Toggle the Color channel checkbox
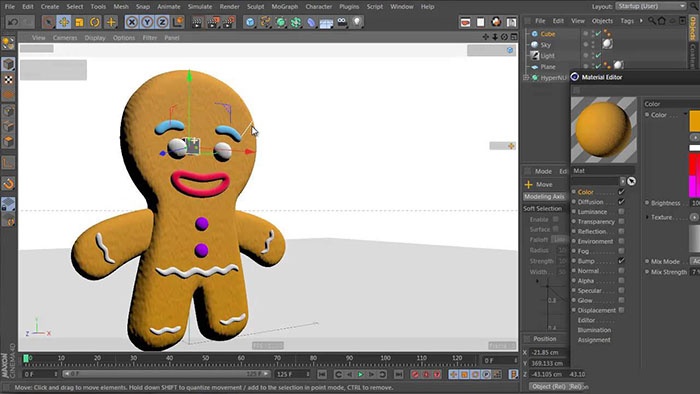Screen dimensions: 700x394 [621, 192]
